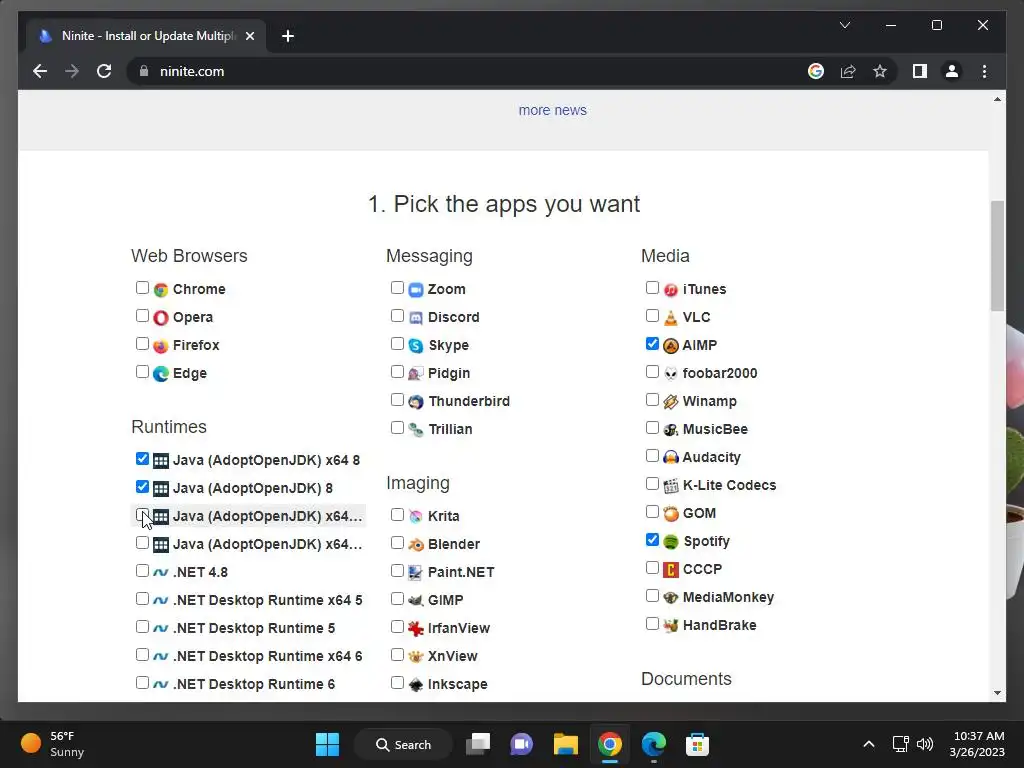Click the iTunes app icon

point(671,289)
